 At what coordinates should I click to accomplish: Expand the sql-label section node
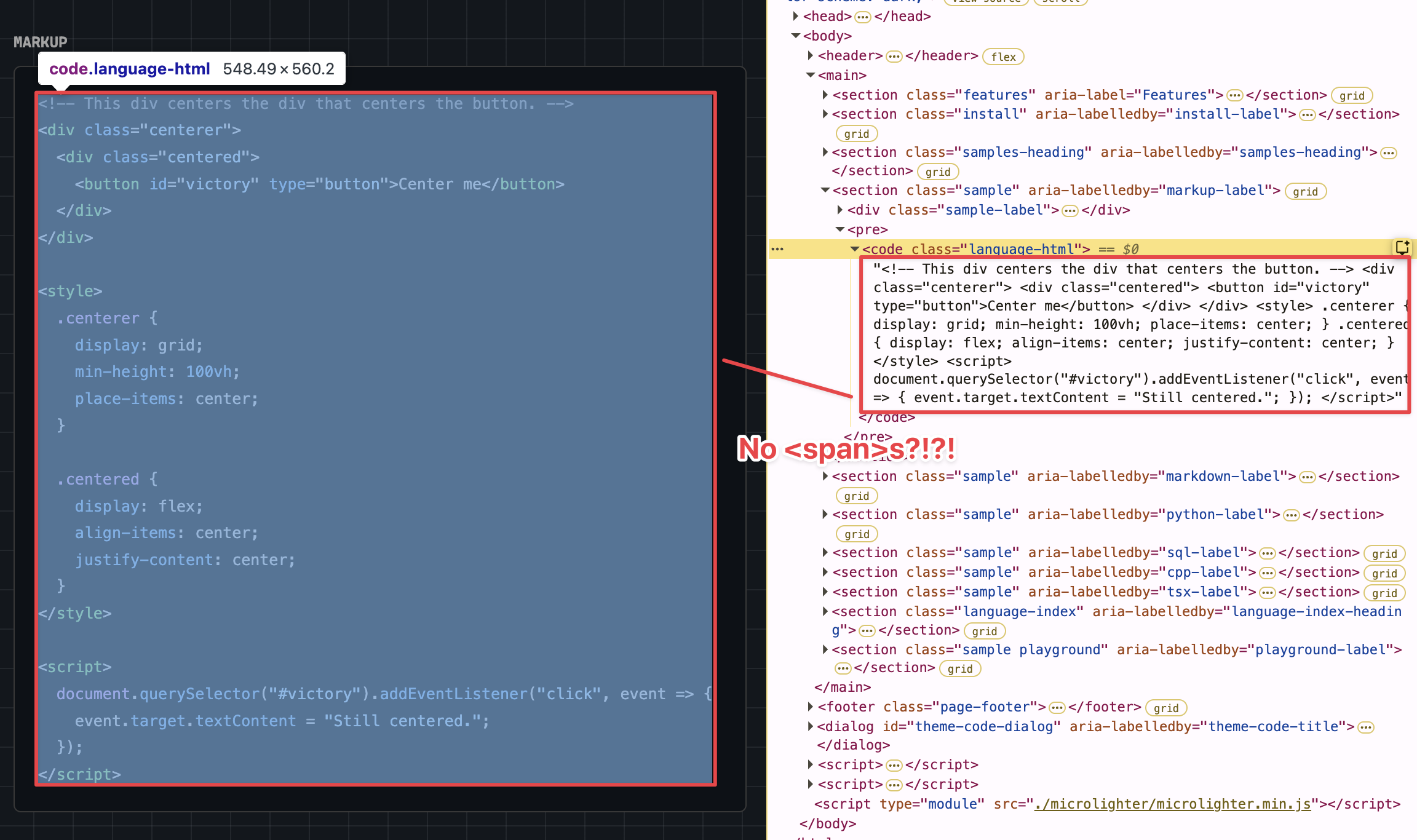(825, 552)
